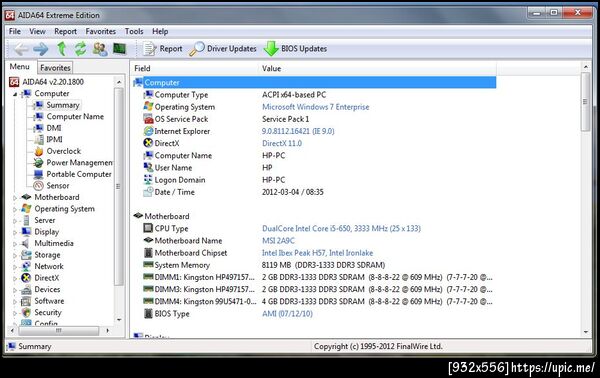Viewport: 600px width, 378px height.
Task: Open the DirectX 11.0 link
Action: 282,143
